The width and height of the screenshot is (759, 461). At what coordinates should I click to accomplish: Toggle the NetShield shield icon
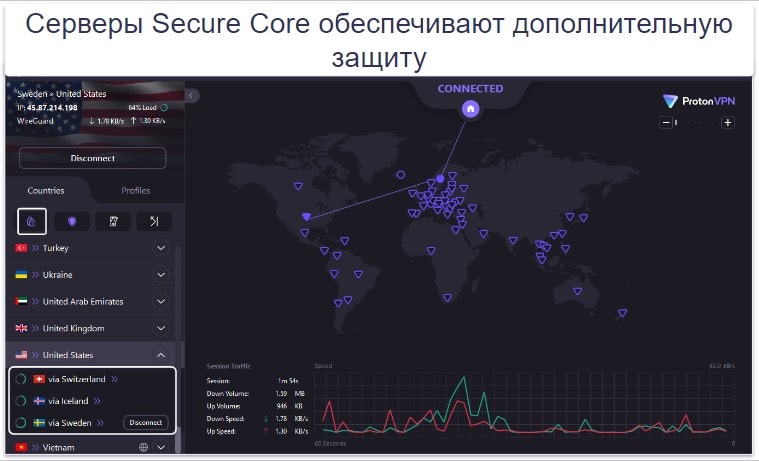[72, 222]
